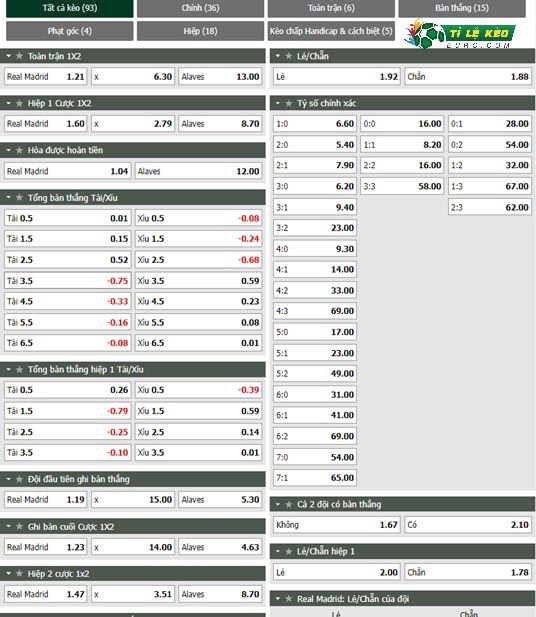536x617 pixels.
Task: Choose correct score 2:0 at 5.40
Action: click(315, 145)
